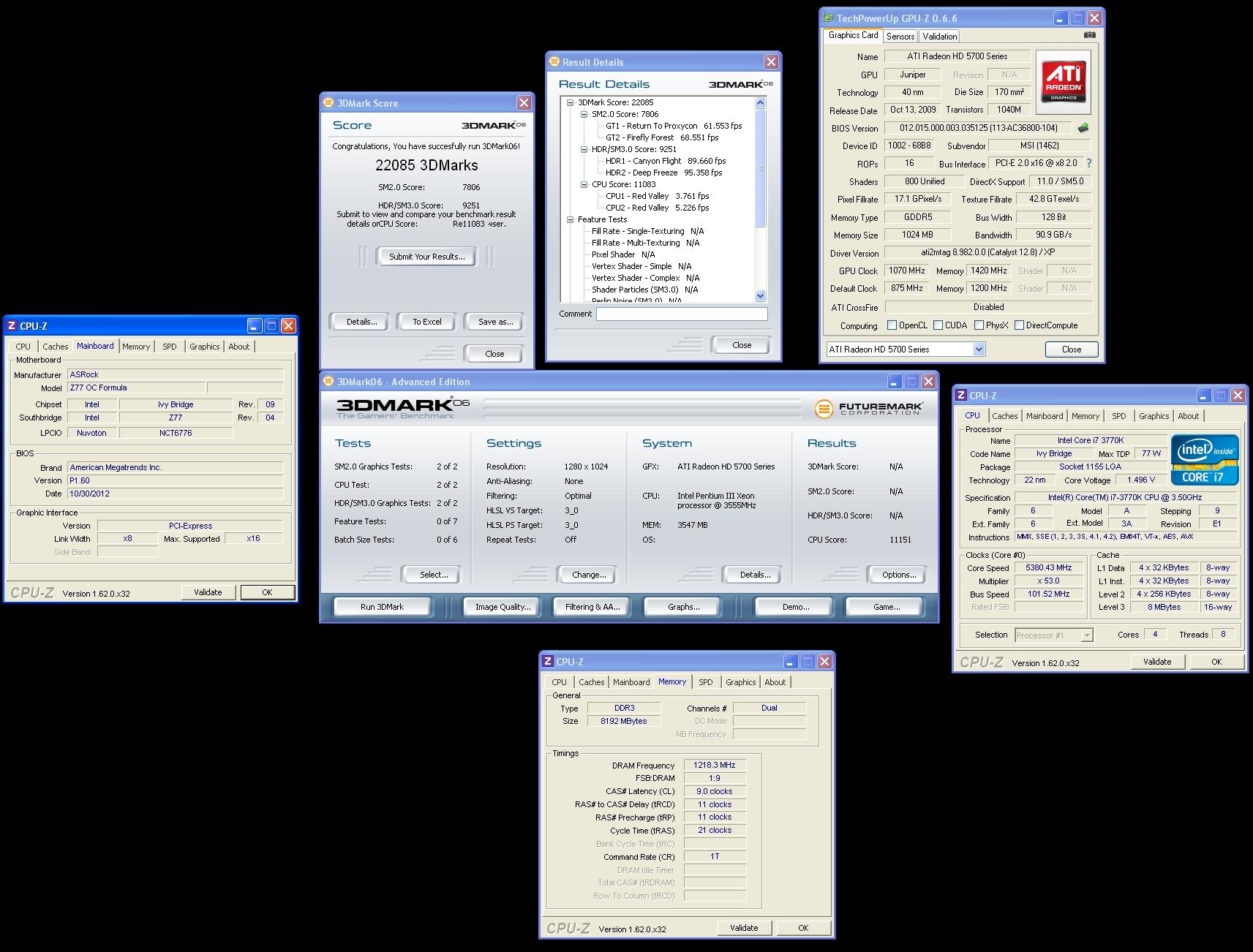1253x952 pixels.
Task: Open About tab in CPU-Z CPU window
Action: click(x=1188, y=416)
